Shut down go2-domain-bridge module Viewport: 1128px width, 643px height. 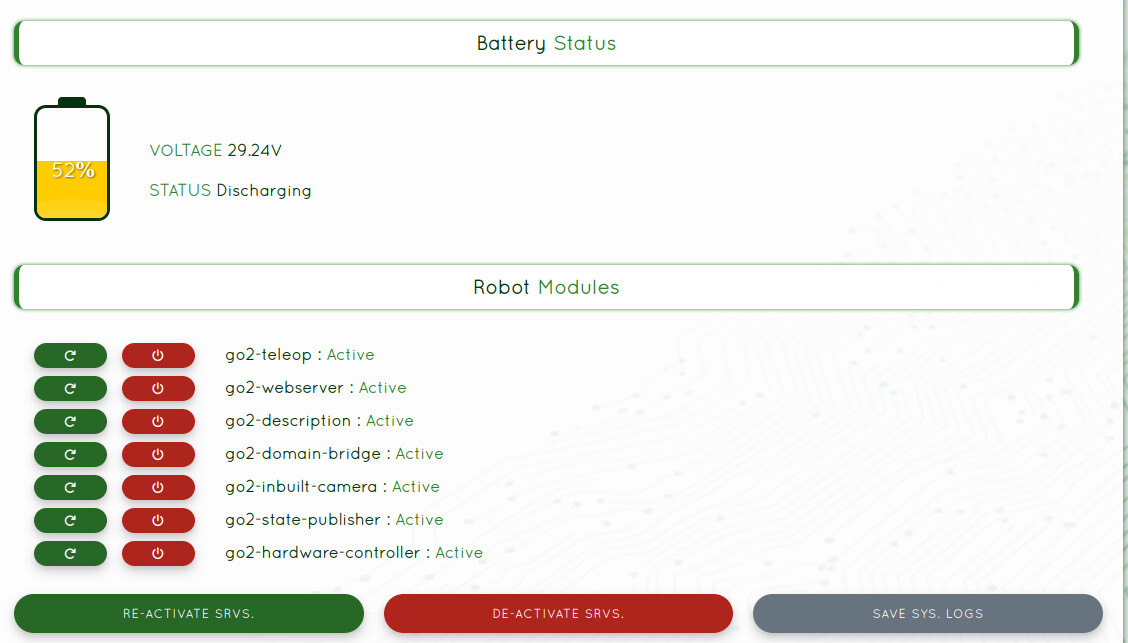[x=158, y=454]
